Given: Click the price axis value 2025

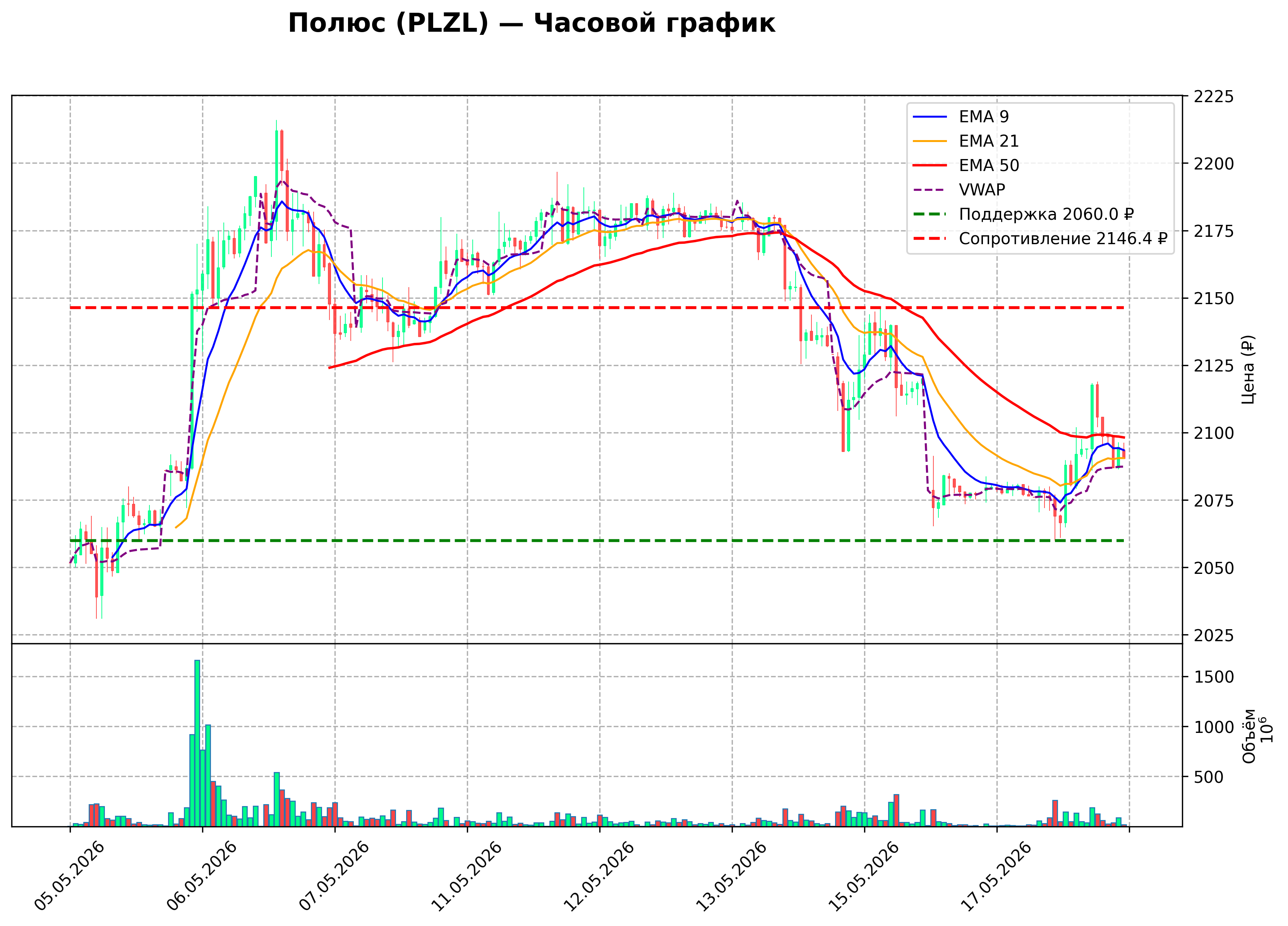Looking at the screenshot, I should click(x=1214, y=635).
